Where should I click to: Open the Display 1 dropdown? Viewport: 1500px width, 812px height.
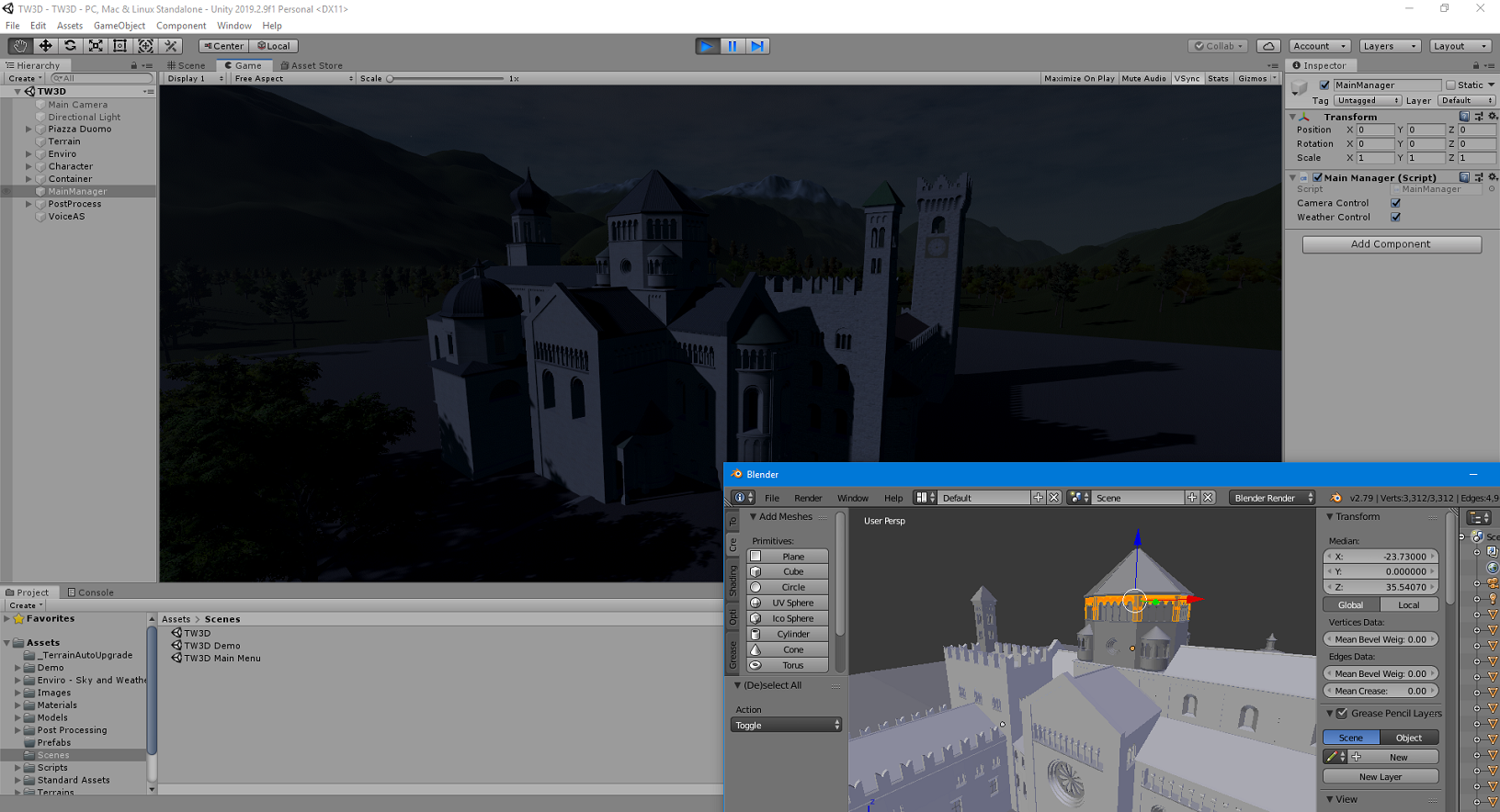195,79
